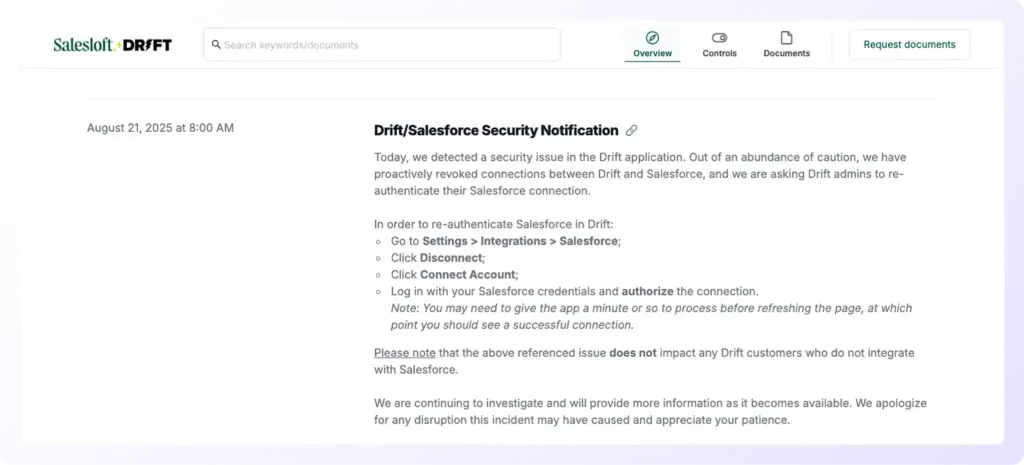Click the Controls toggle icon
The image size is (1024, 465).
coord(719,38)
